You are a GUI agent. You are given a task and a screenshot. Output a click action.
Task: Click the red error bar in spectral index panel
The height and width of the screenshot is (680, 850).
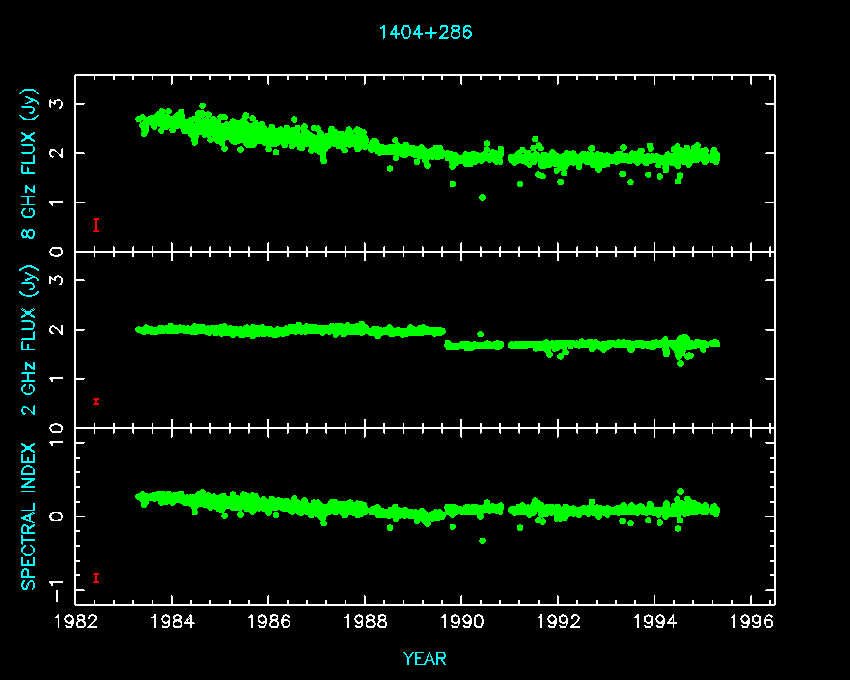(96, 577)
